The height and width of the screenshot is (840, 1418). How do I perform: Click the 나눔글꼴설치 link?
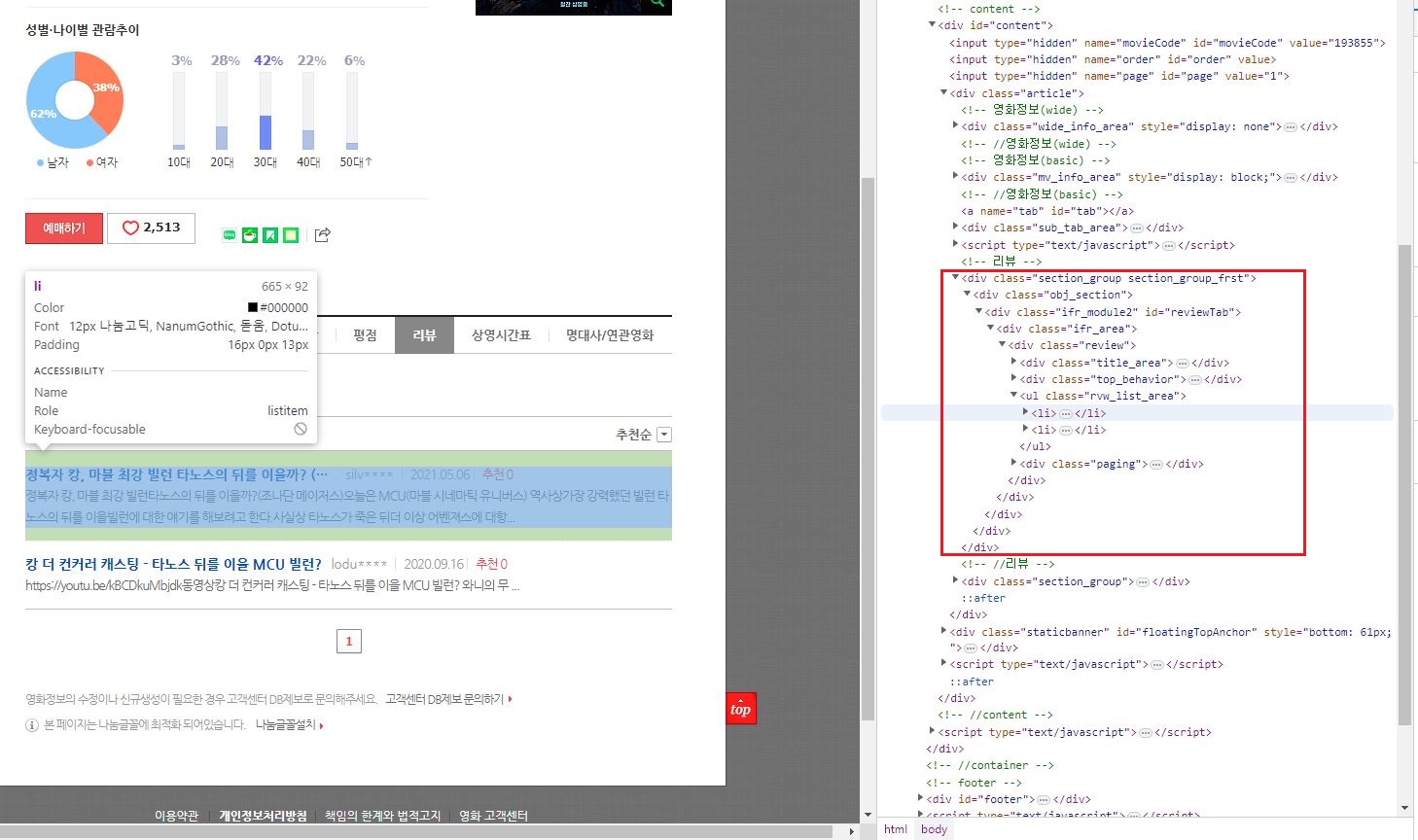[x=286, y=725]
